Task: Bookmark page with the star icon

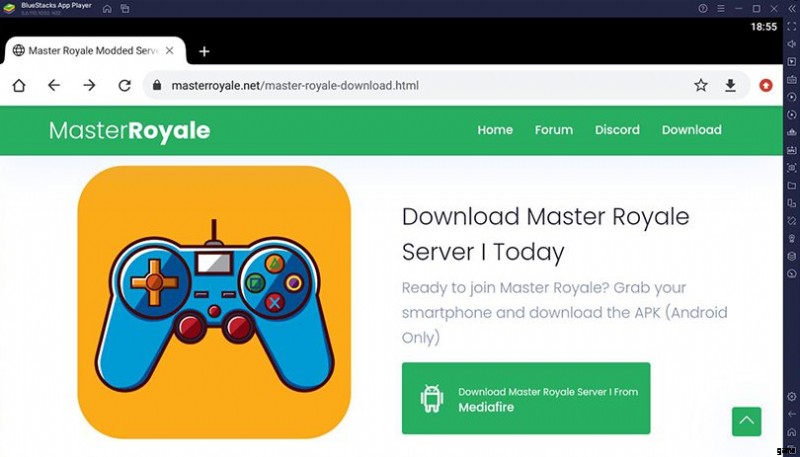Action: [701, 86]
